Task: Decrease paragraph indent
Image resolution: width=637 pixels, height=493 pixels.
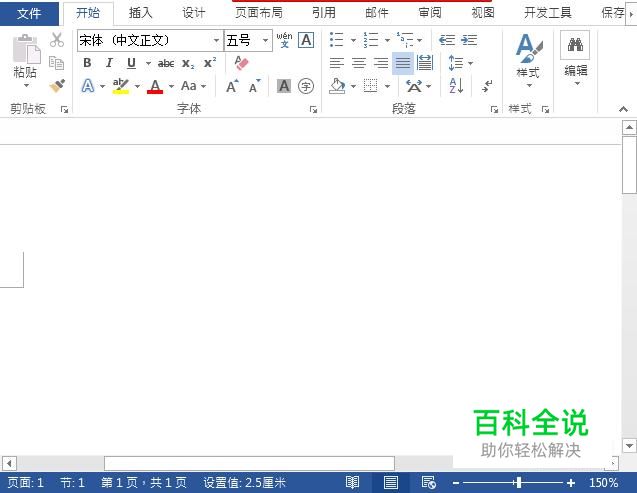Action: [x=447, y=40]
